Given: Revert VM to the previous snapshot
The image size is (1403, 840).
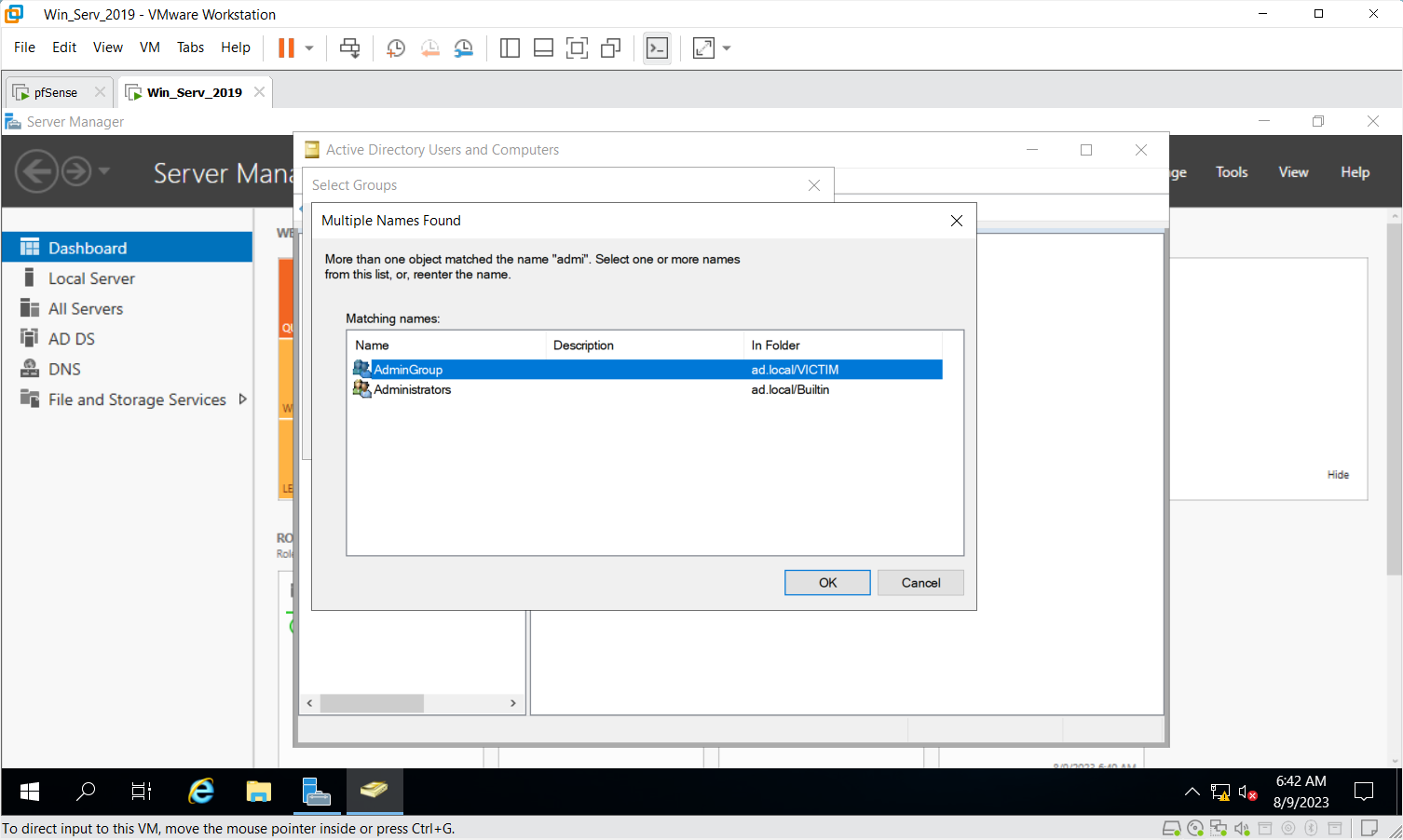Looking at the screenshot, I should point(429,48).
